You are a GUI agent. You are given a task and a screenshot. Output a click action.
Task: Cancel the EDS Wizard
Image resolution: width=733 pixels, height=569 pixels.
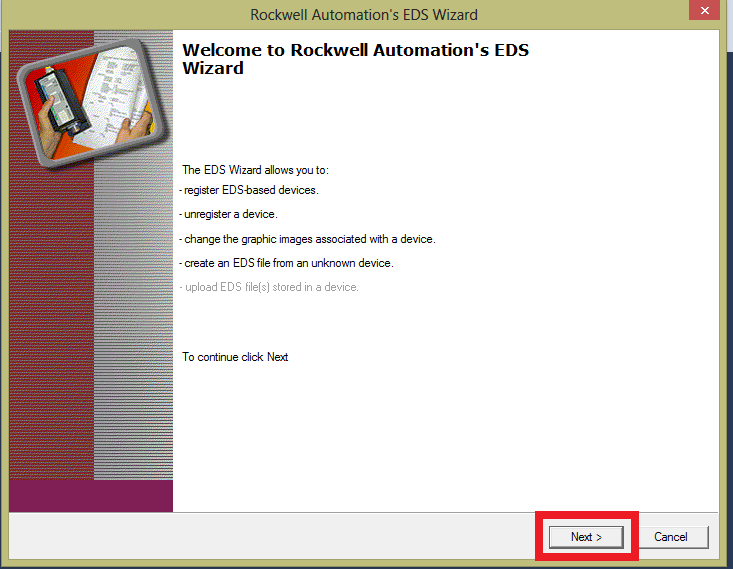coord(671,537)
